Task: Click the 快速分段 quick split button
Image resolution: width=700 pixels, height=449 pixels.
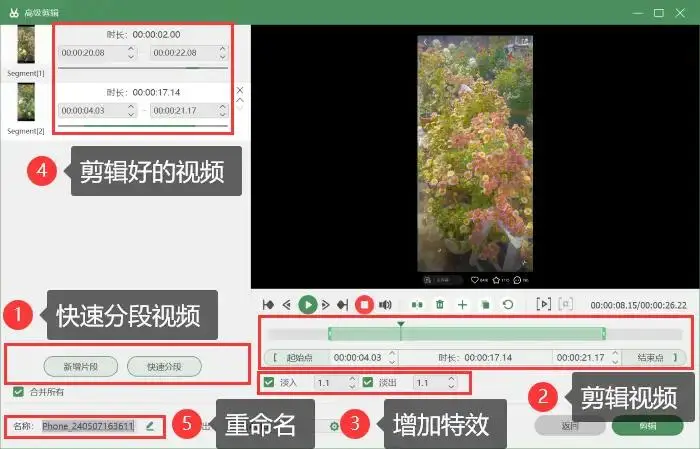Action: [164, 366]
